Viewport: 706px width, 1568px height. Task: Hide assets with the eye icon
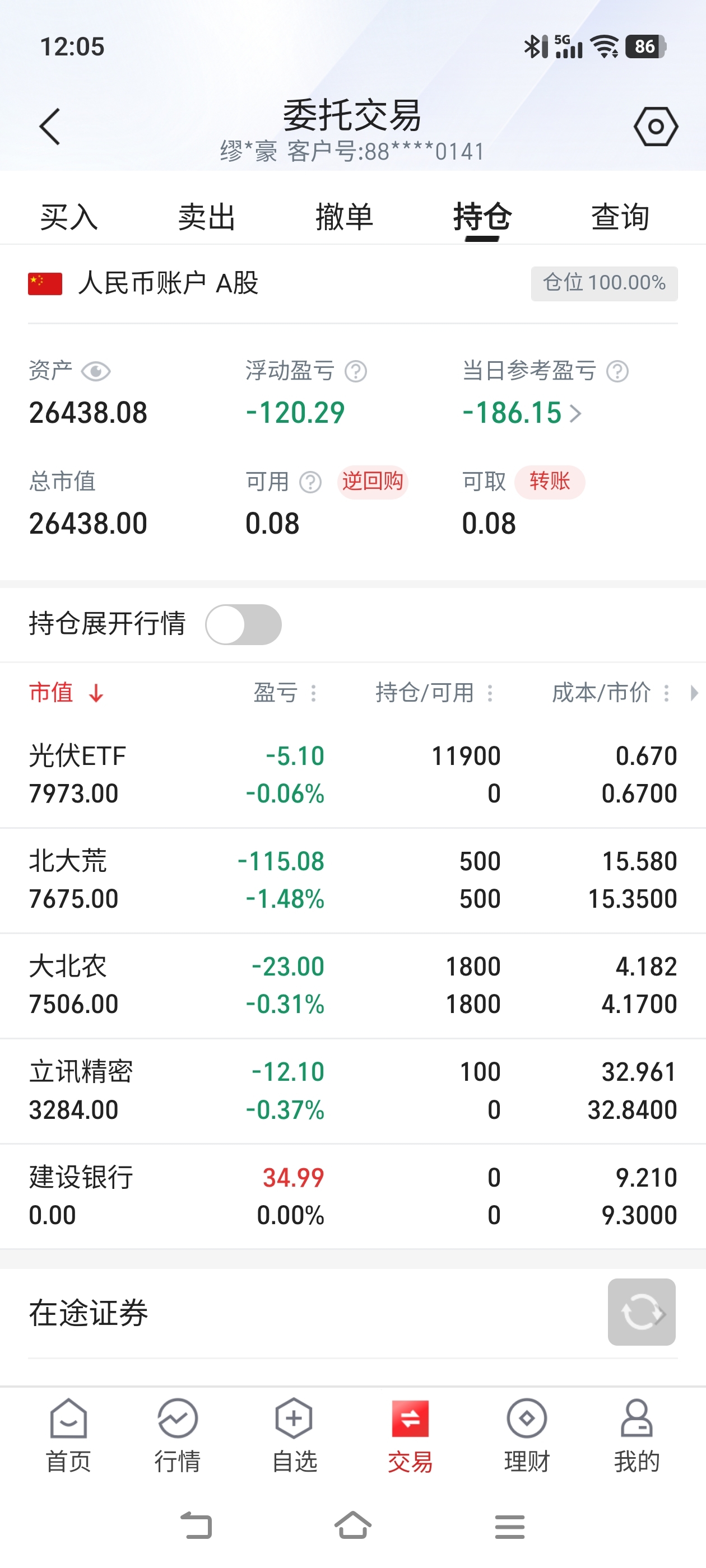[x=96, y=371]
